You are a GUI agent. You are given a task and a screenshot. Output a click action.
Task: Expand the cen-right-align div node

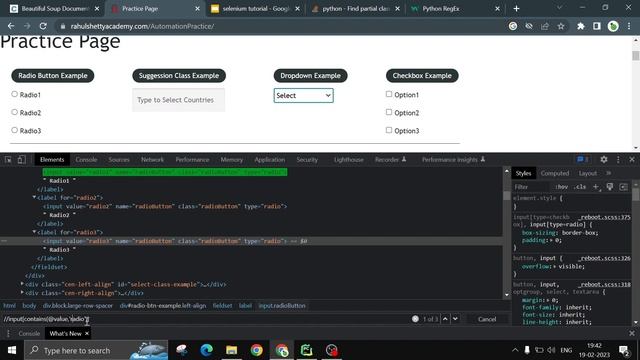22,293
